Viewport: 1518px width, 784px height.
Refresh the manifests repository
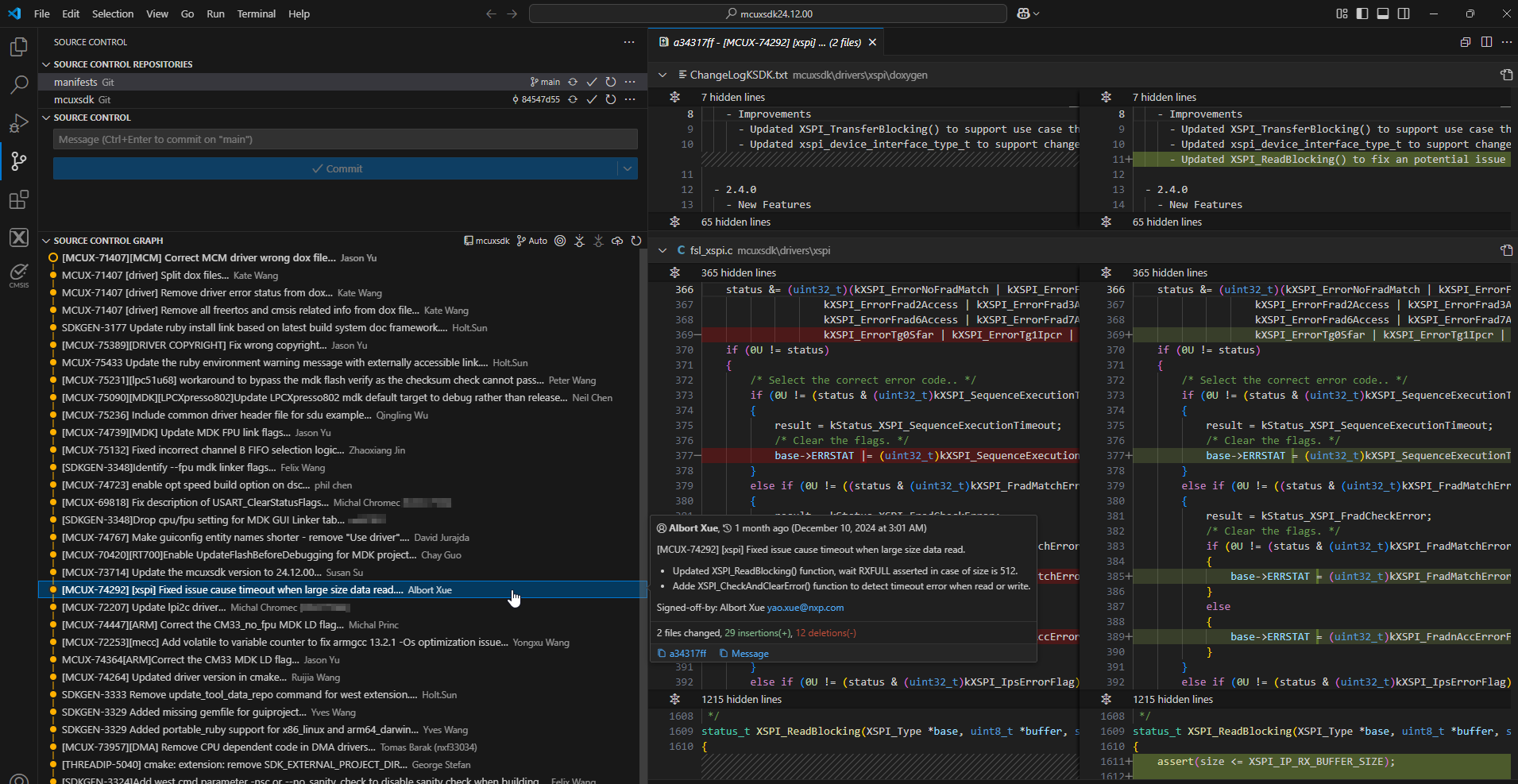tap(611, 82)
